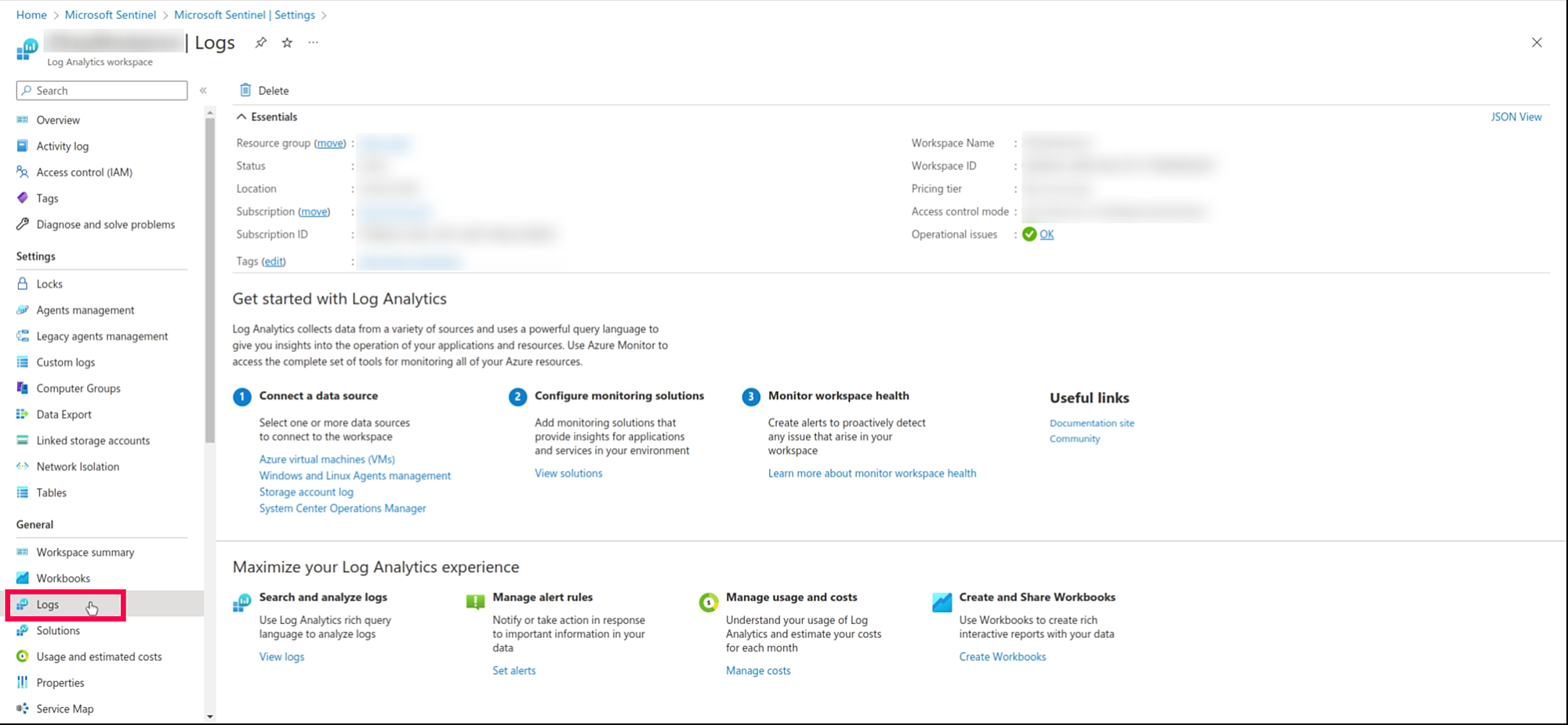Click the Data Export icon

pyautogui.click(x=23, y=414)
